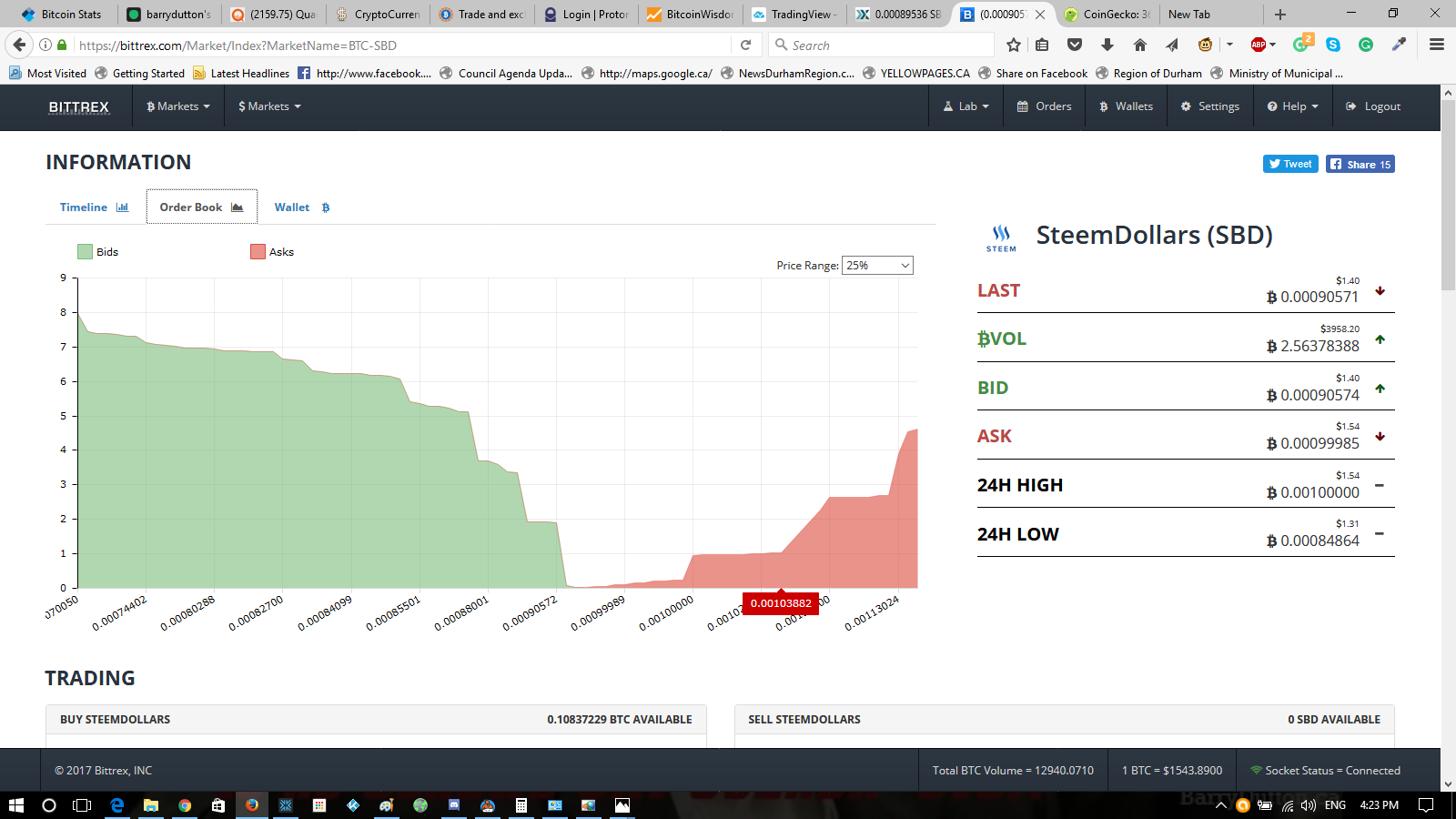Click the Grammarly green G icon
This screenshot has width=1456, height=819.
click(x=1366, y=45)
